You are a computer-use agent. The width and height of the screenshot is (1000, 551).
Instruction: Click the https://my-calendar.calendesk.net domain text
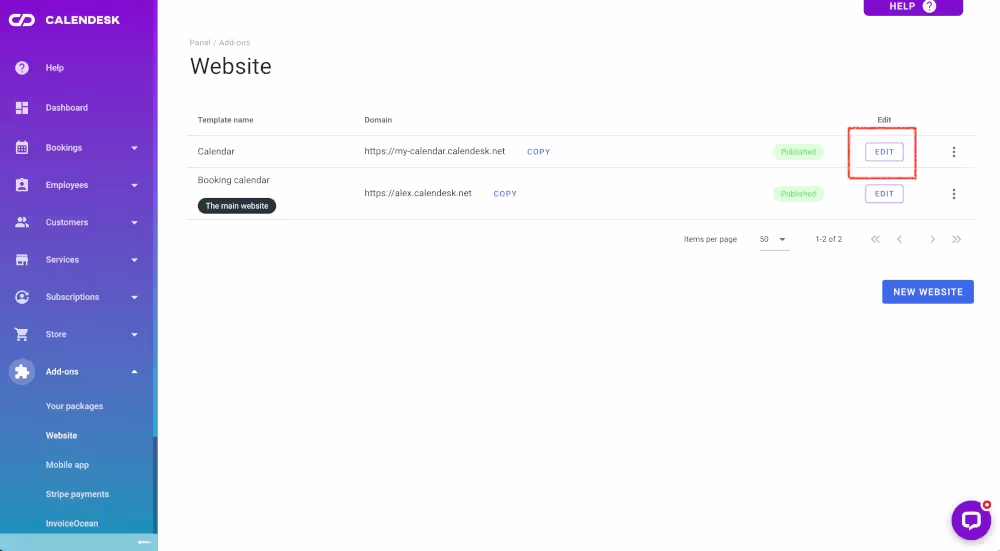[x=434, y=151]
